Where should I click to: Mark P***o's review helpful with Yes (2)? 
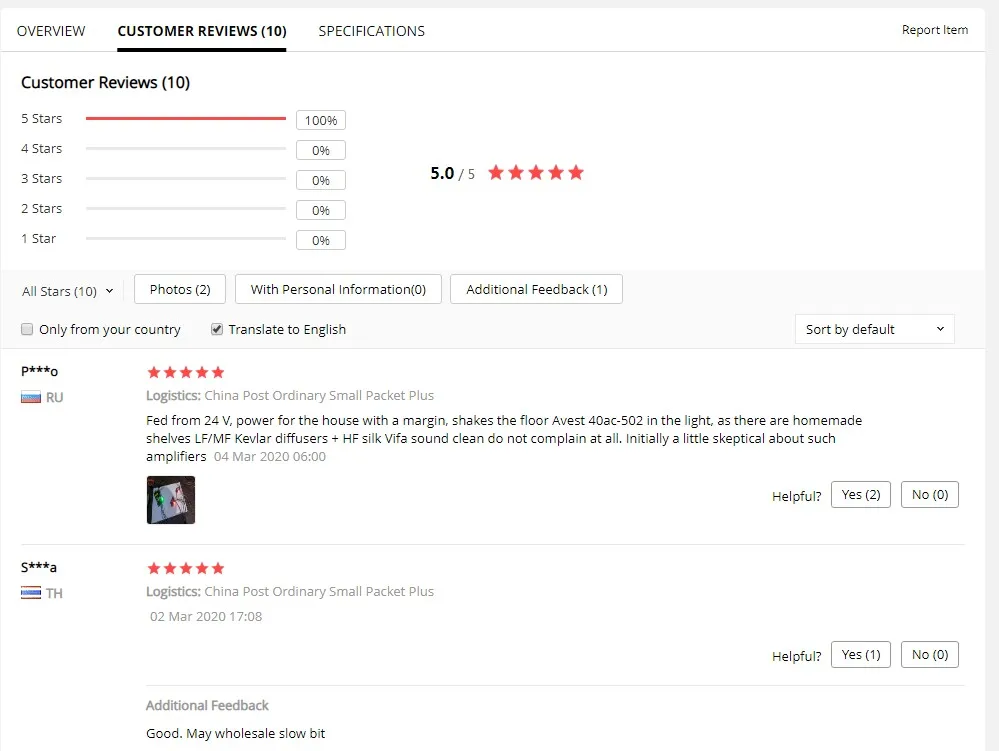[861, 495]
